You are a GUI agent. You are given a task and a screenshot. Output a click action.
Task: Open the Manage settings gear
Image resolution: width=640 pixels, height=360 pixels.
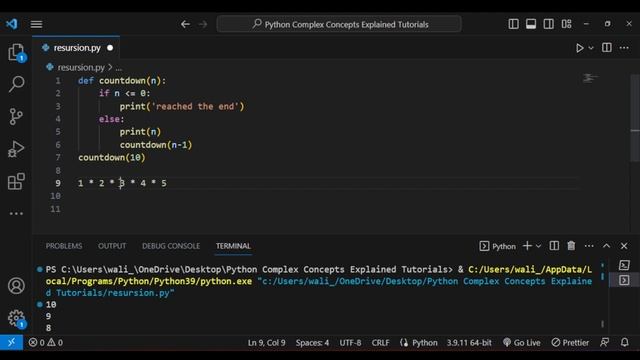pyautogui.click(x=16, y=318)
